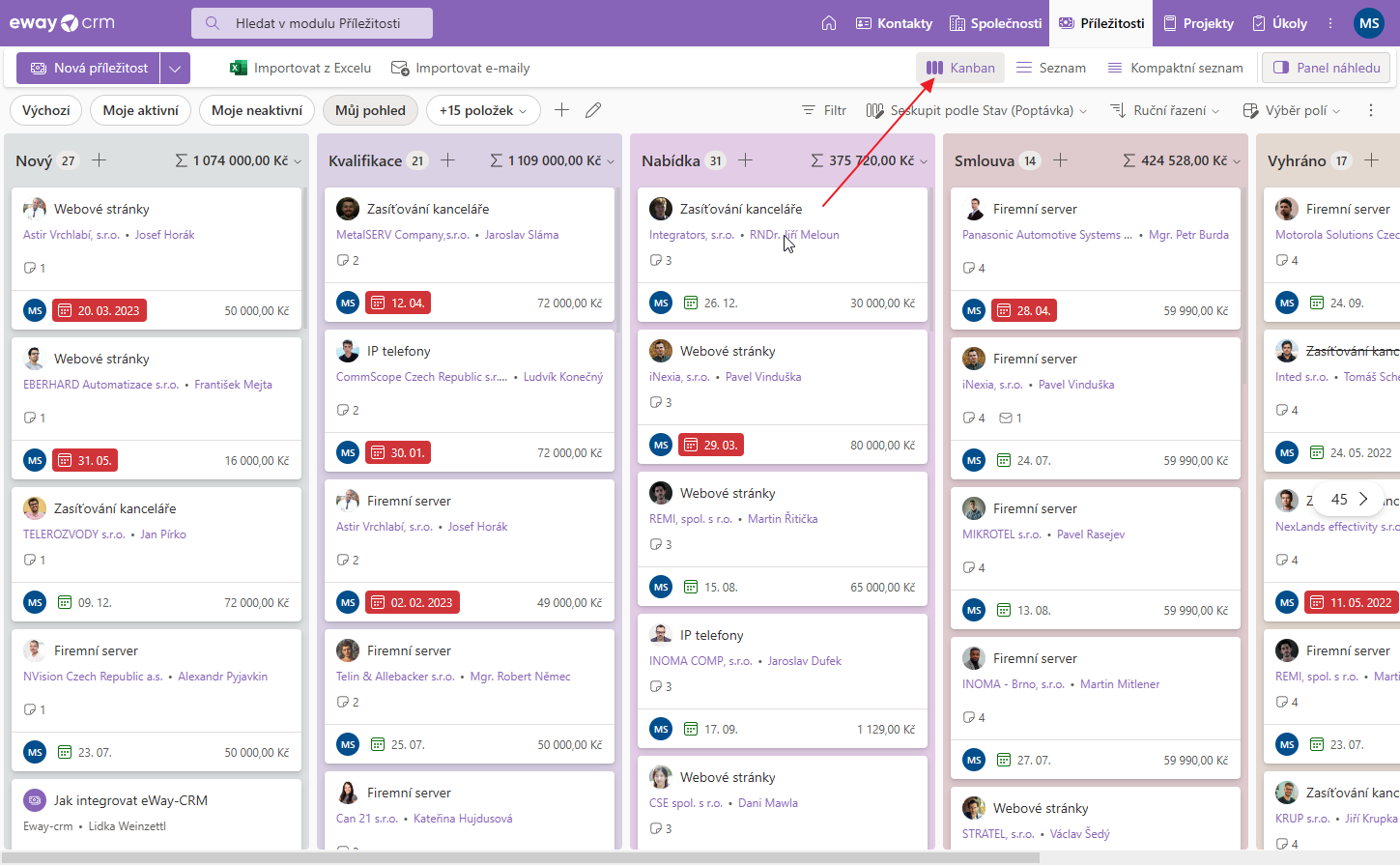This screenshot has width=1400, height=866.
Task: Click email icon on iNexia Firemní server card
Action: (x=1006, y=418)
